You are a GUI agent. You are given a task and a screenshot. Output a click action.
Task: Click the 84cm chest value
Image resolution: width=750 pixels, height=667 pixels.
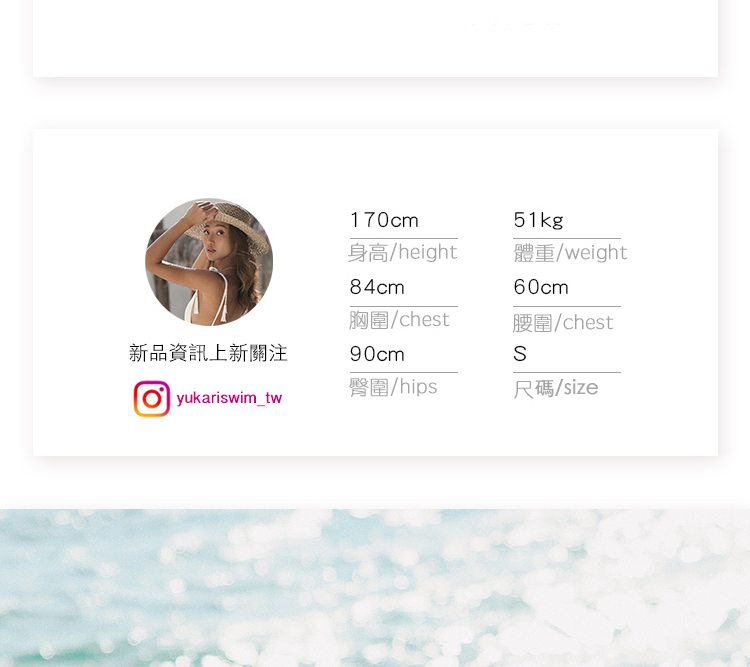tap(377, 287)
